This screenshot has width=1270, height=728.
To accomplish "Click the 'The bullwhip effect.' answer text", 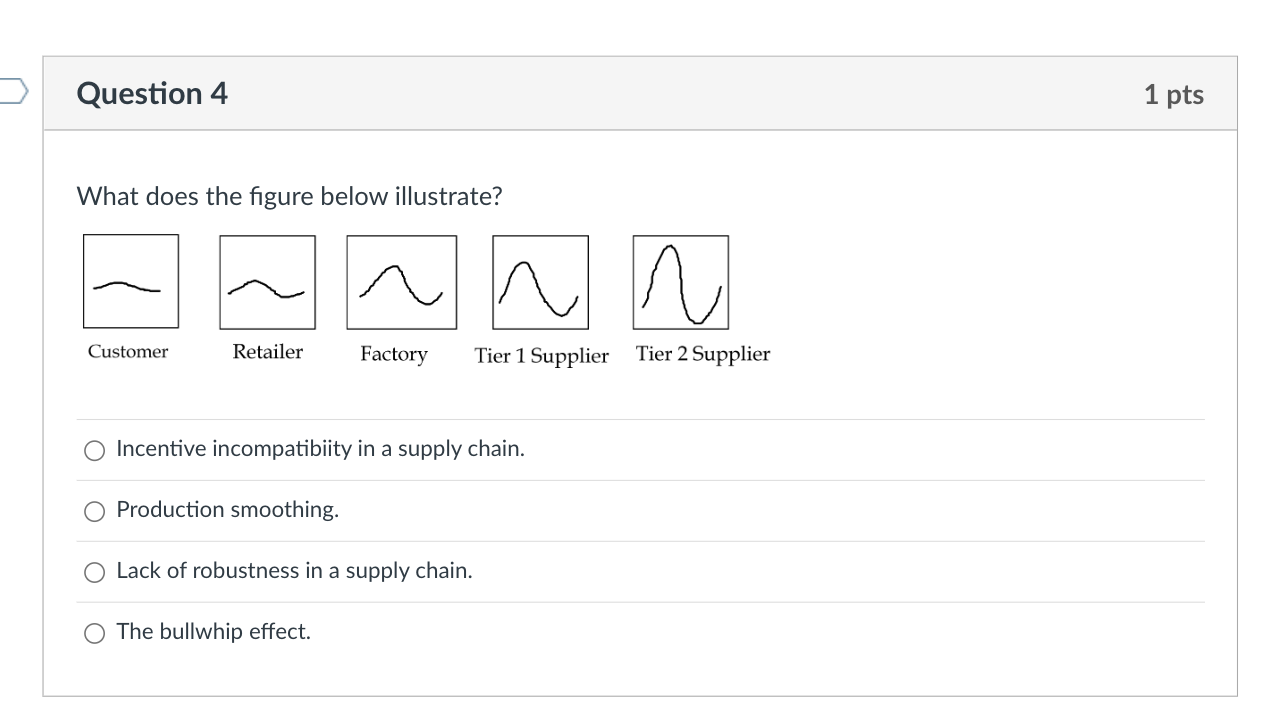I will point(213,632).
